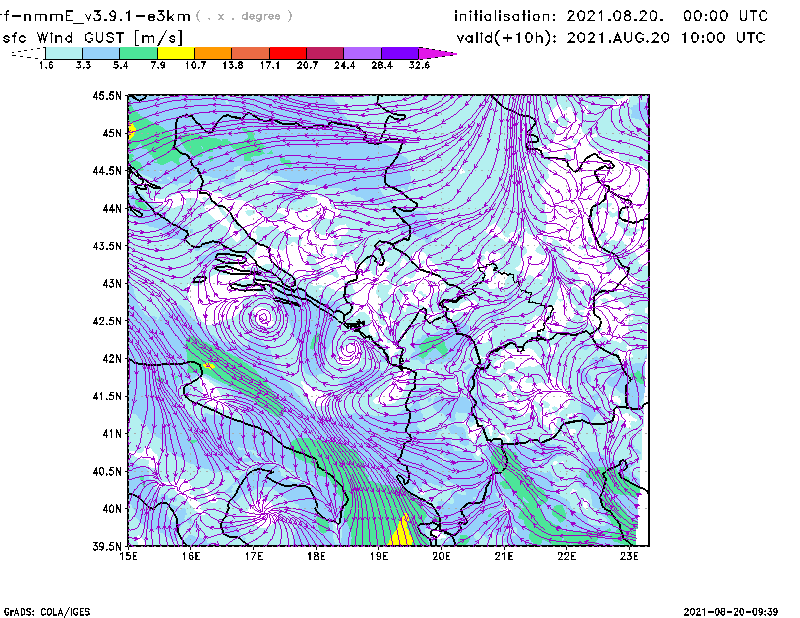
Task: Click the green 5.4–7.9 legend swatch
Action: [x=138, y=53]
